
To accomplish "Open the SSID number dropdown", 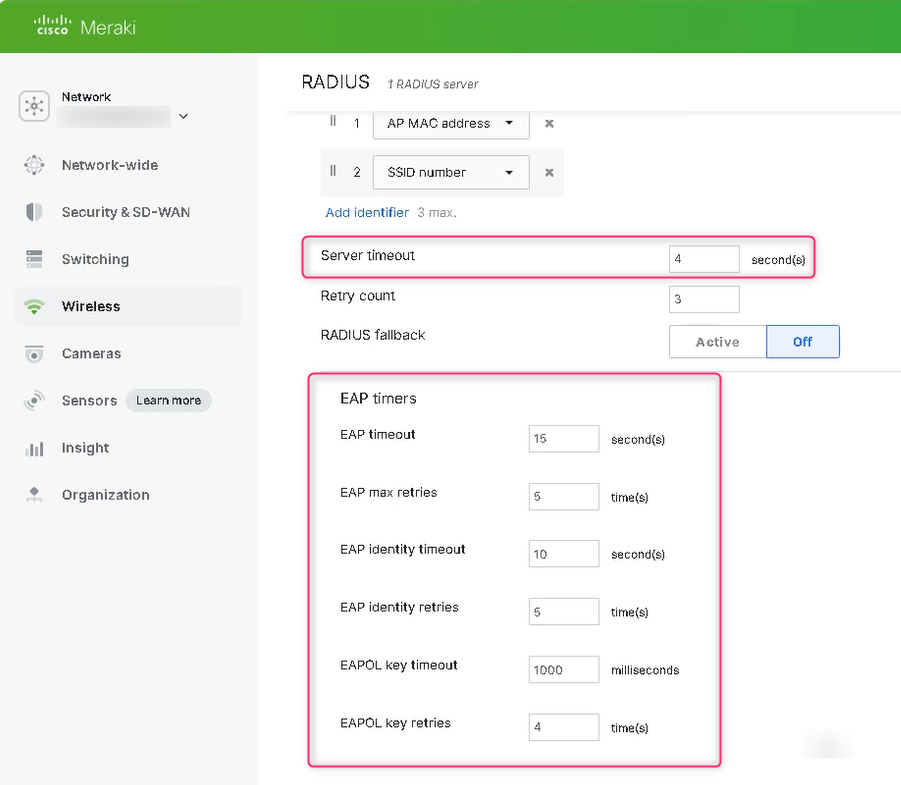I will 449,173.
